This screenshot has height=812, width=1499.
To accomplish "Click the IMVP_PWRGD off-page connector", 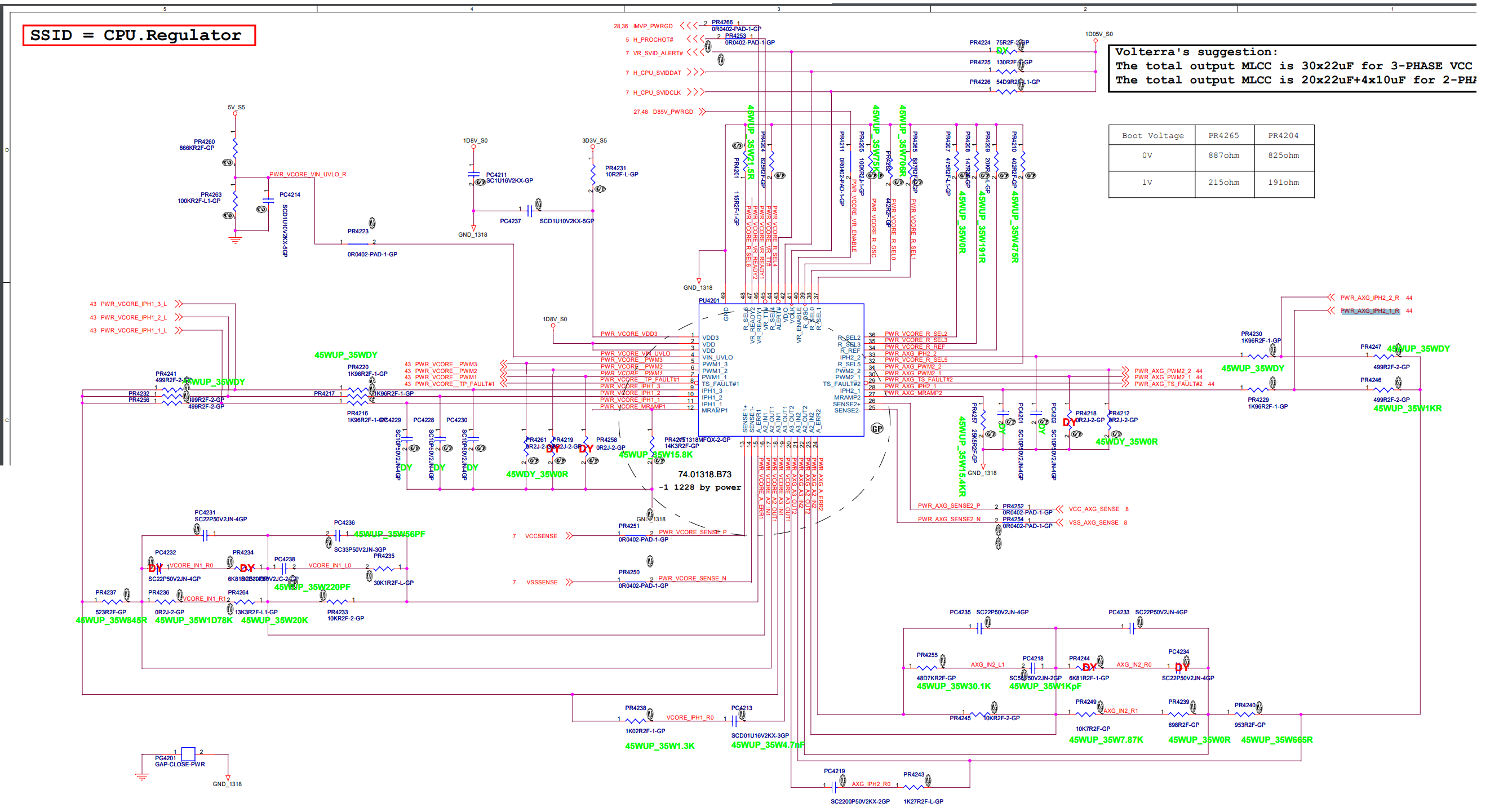I will (689, 25).
